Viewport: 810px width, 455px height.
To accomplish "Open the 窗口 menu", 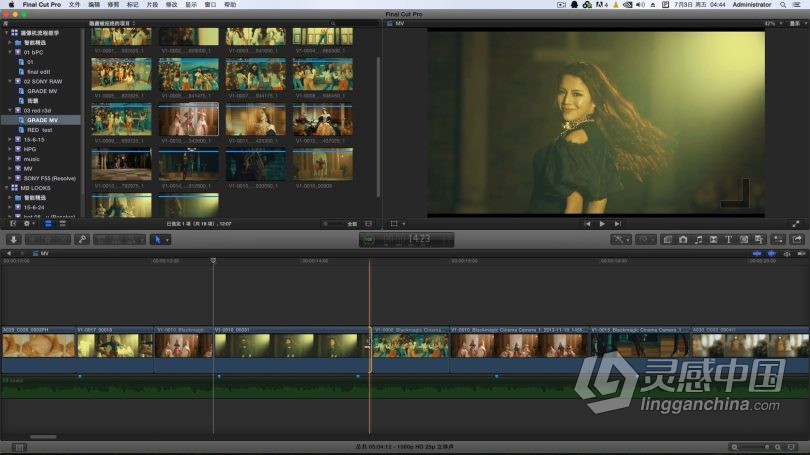I will [210, 5].
